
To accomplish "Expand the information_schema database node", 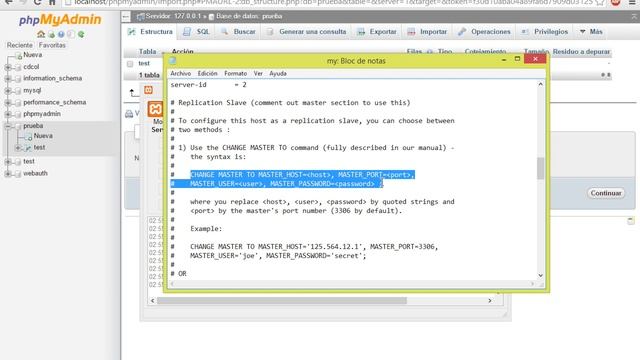I will tap(8, 79).
